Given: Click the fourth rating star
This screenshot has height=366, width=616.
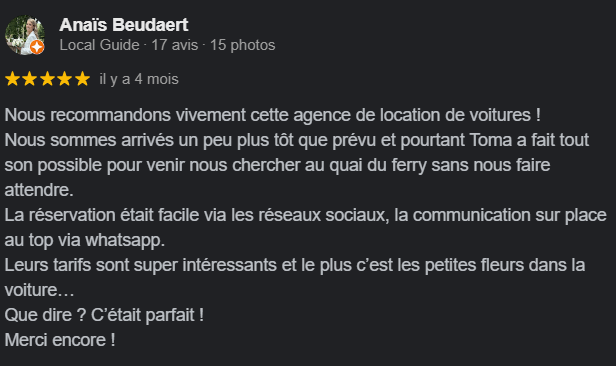Looking at the screenshot, I should (x=65, y=79).
